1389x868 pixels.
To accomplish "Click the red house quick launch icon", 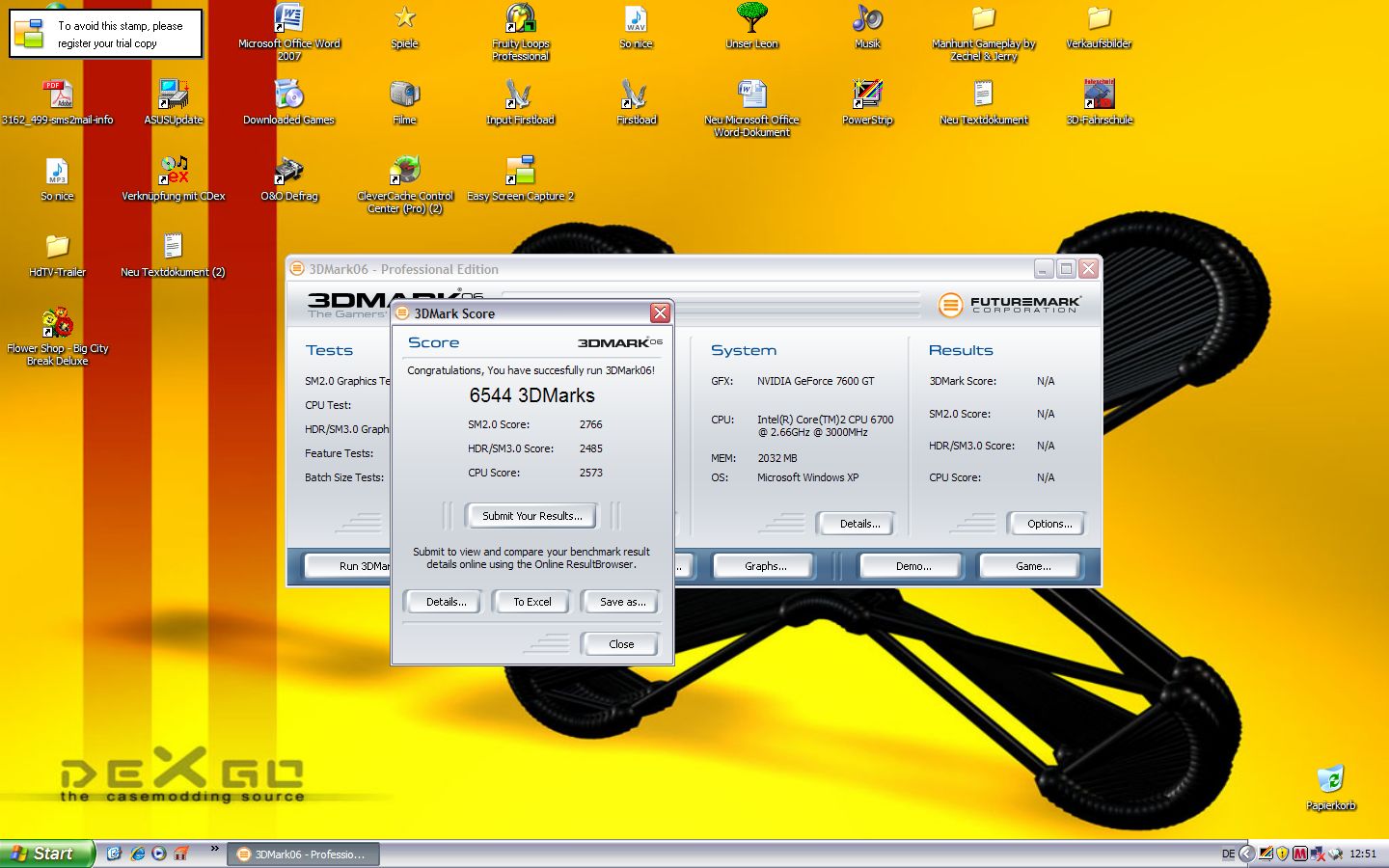I will [x=180, y=854].
